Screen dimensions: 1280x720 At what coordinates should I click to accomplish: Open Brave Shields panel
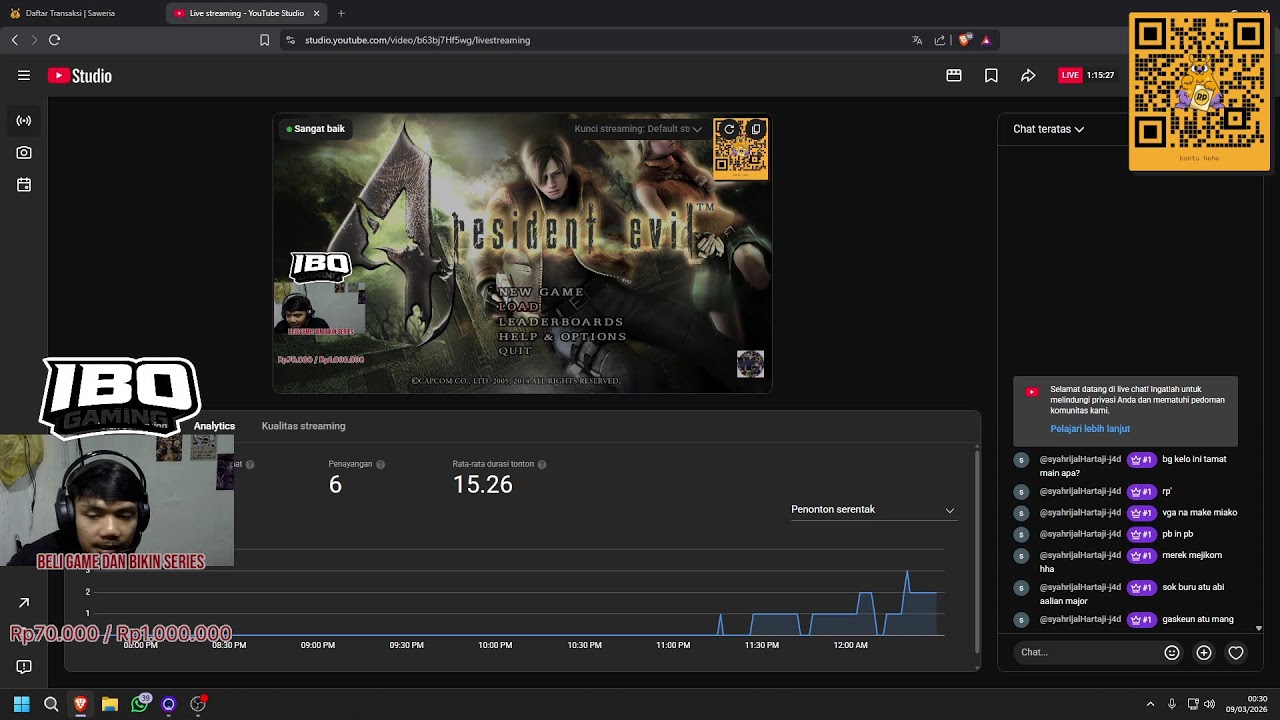click(x=964, y=40)
